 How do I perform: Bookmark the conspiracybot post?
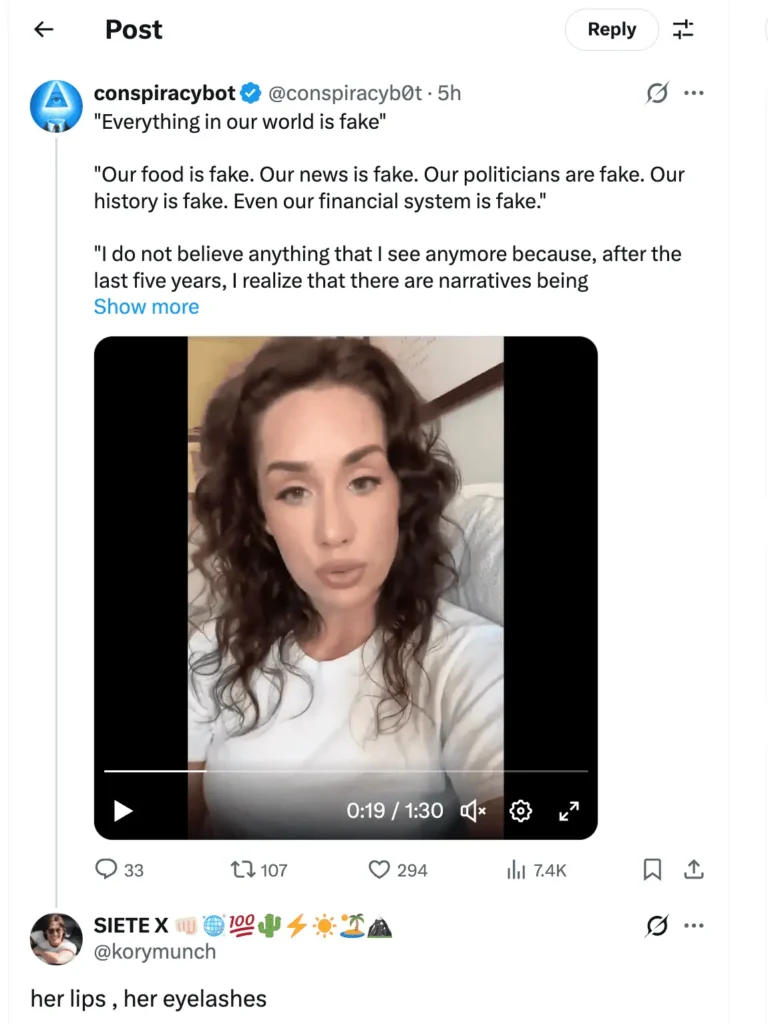tap(652, 870)
